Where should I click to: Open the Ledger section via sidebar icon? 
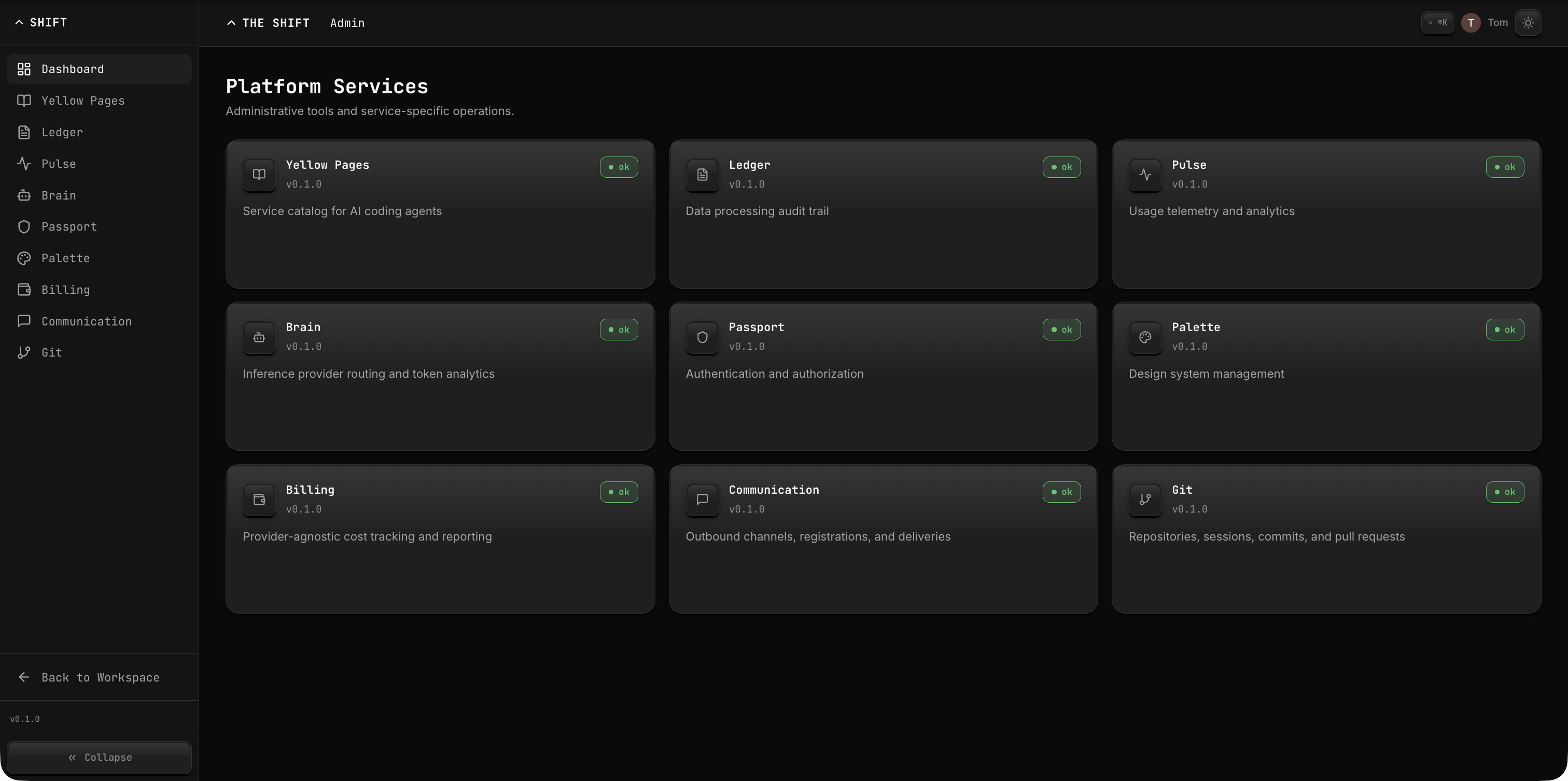(24, 132)
